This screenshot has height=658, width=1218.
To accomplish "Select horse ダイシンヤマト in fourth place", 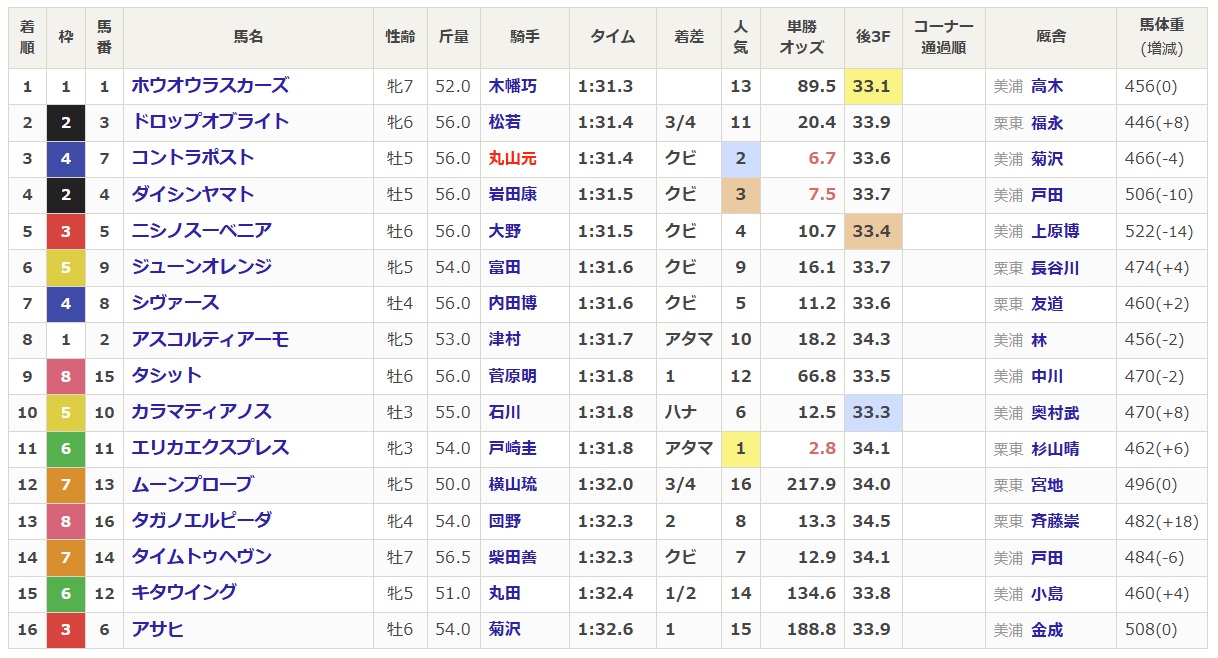I will point(193,194).
